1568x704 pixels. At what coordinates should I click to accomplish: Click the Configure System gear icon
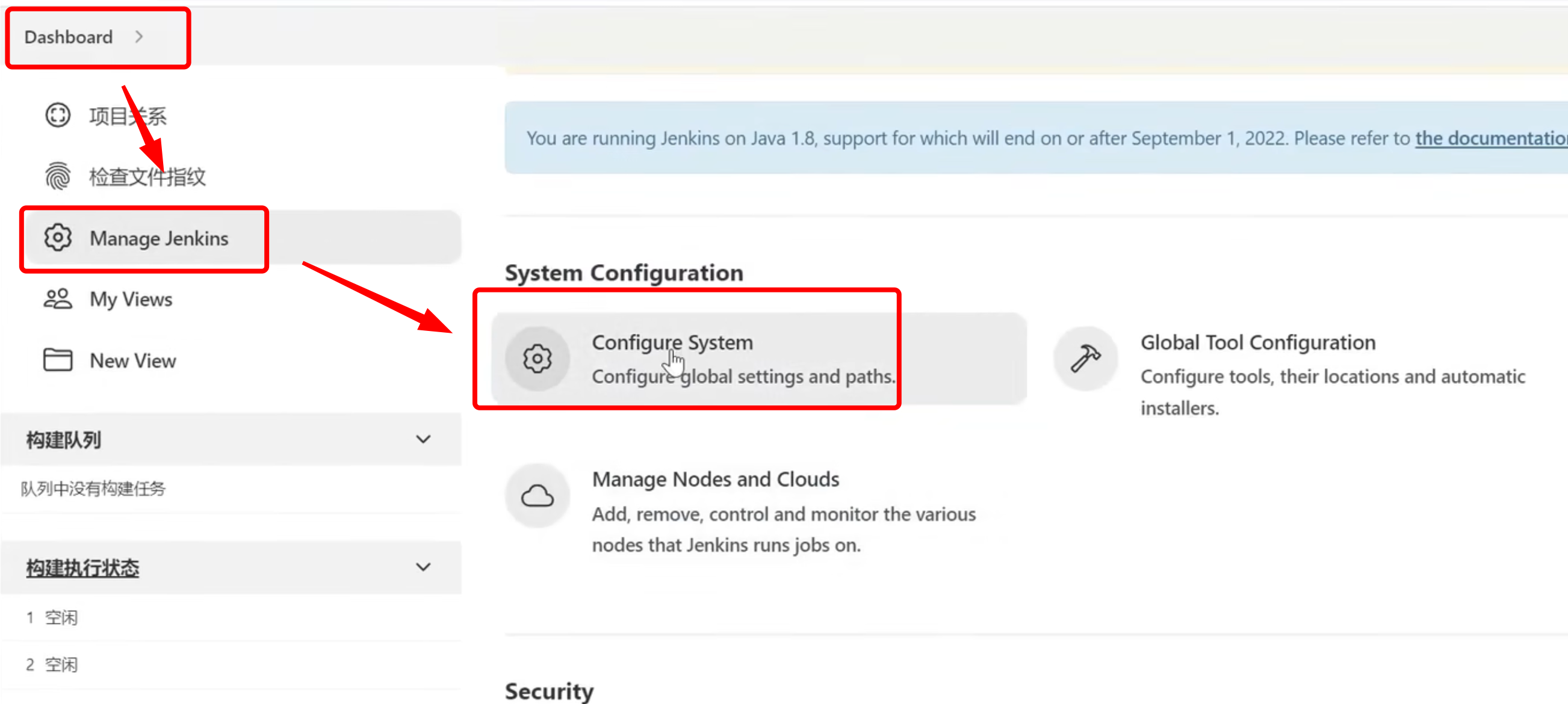538,359
